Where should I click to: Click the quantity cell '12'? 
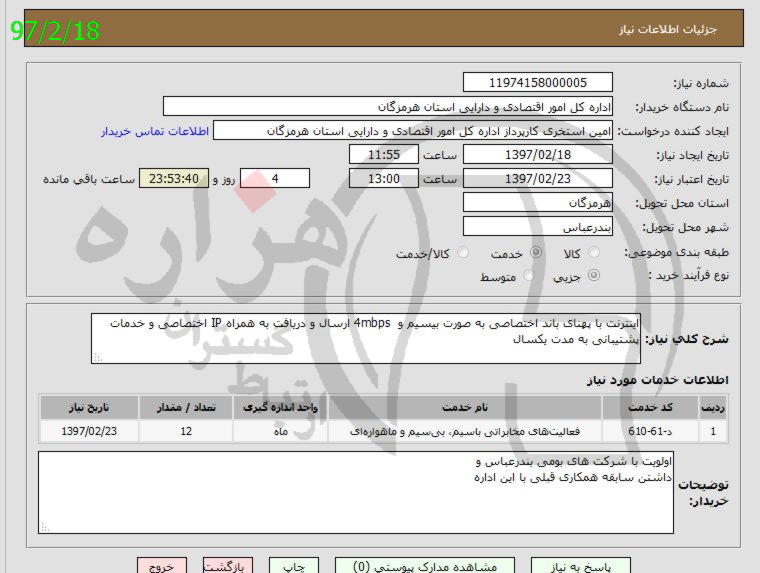coord(186,431)
